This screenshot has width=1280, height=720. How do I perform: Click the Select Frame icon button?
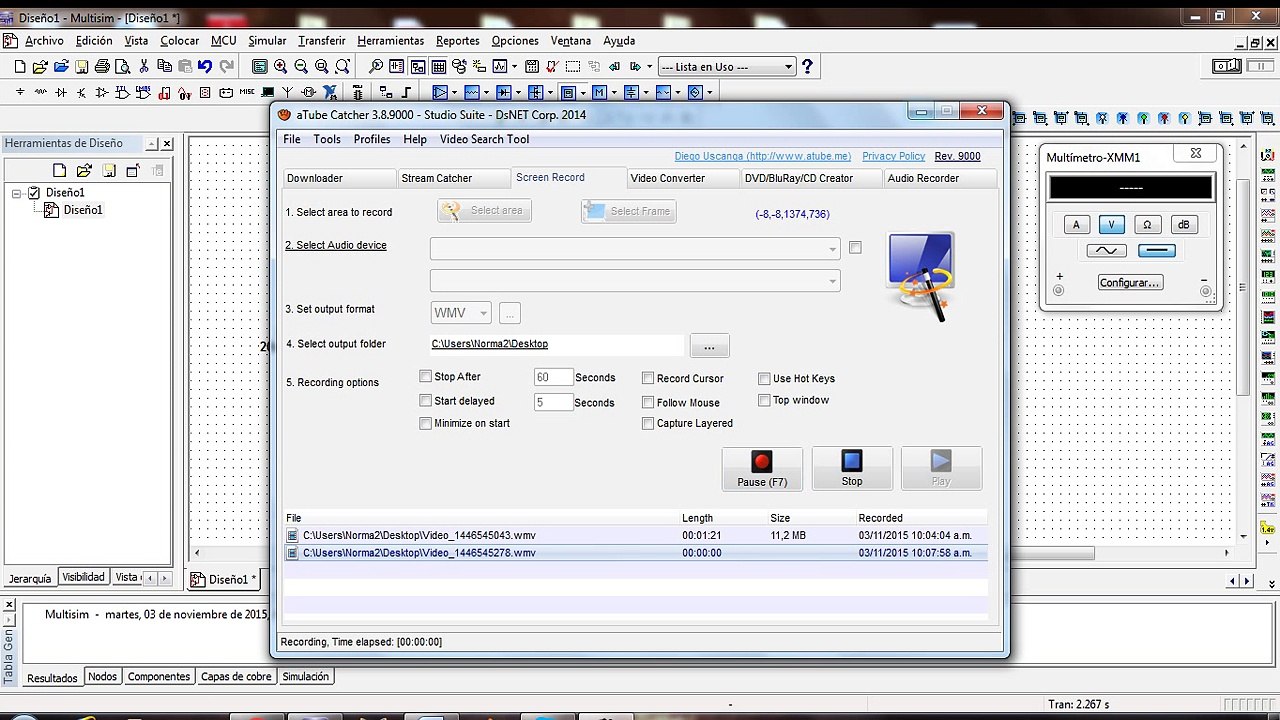(x=628, y=211)
